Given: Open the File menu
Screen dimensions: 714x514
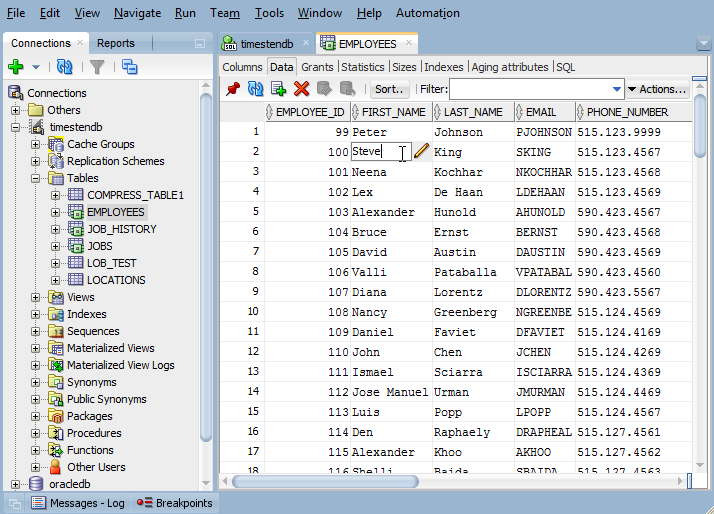Looking at the screenshot, I should click(16, 13).
